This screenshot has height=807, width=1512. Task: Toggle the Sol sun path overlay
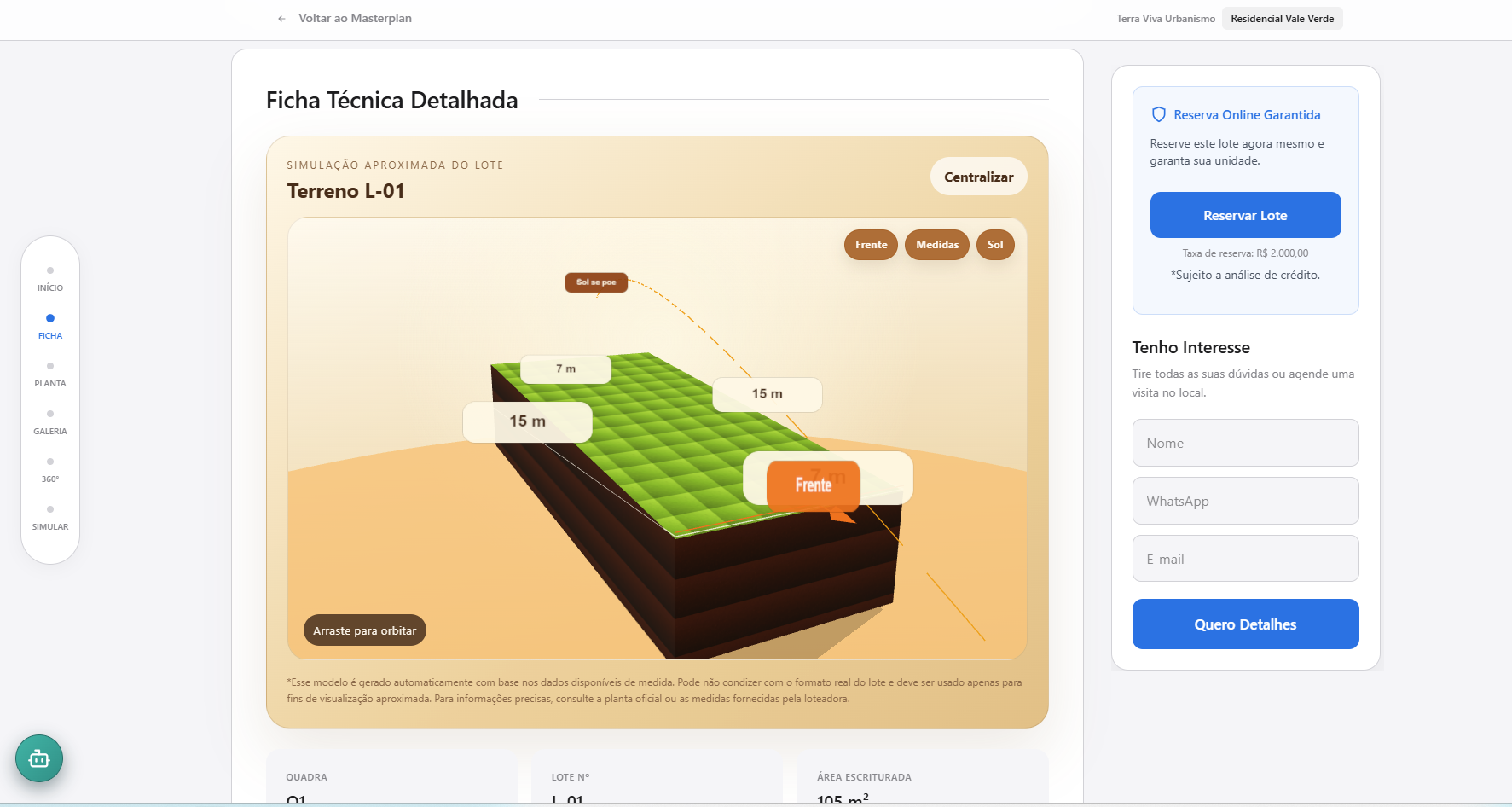994,245
